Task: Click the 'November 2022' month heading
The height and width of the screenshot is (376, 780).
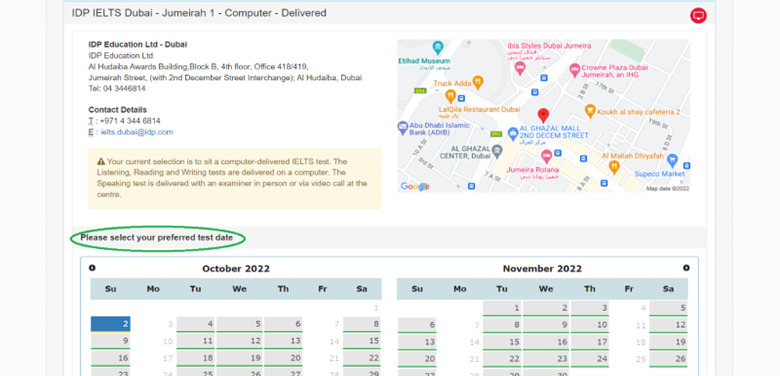Action: pos(542,269)
